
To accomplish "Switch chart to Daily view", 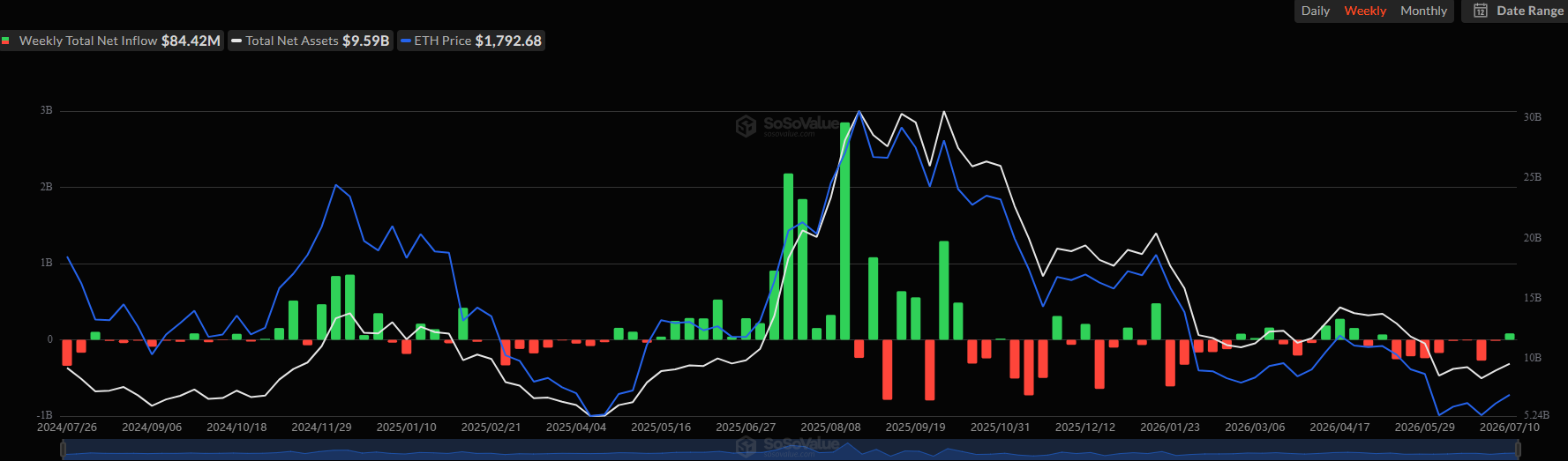I will [1315, 11].
